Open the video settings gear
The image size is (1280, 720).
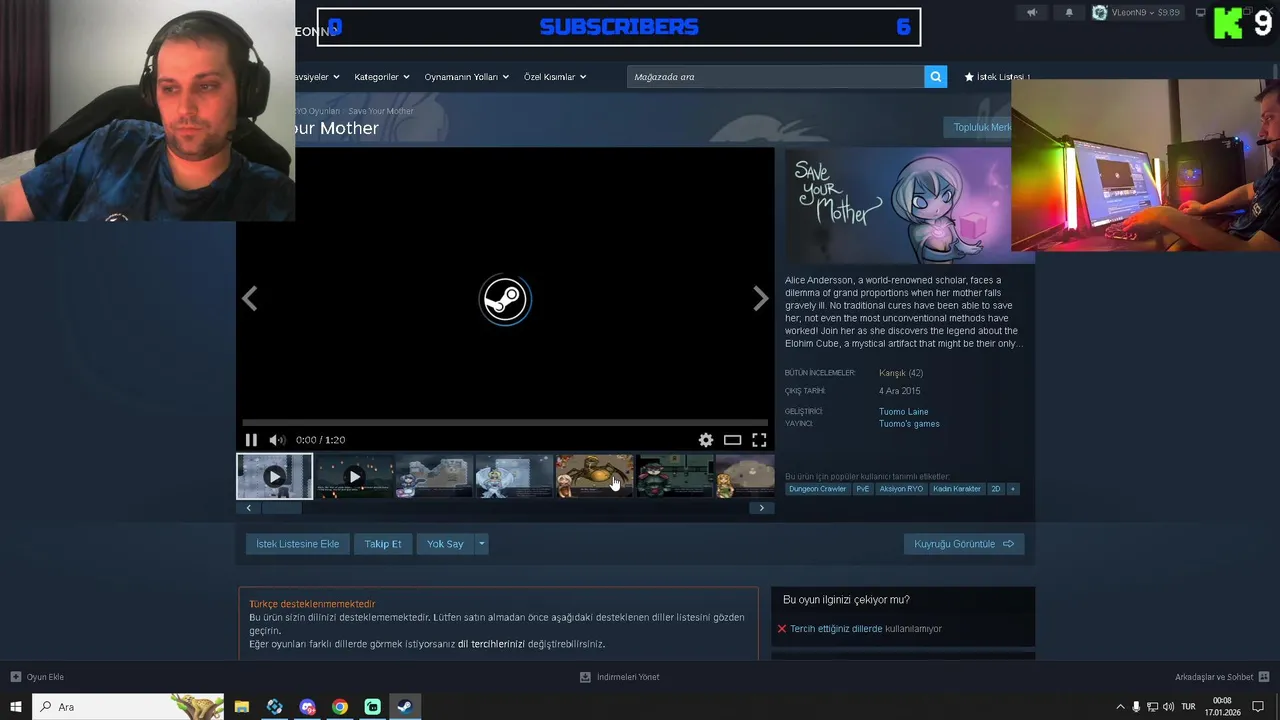pos(706,440)
